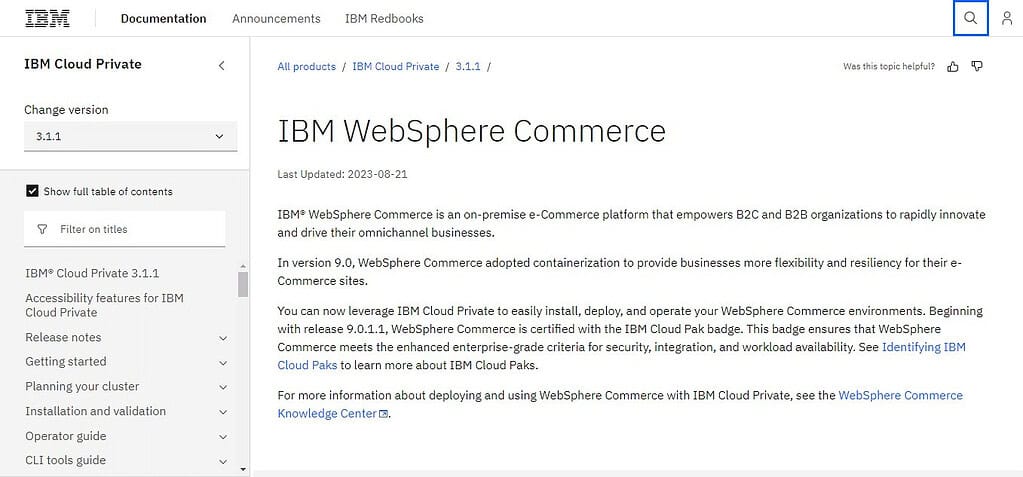Screen dimensions: 1023x477
Task: Open the Installation and validation topic
Action: (95, 411)
